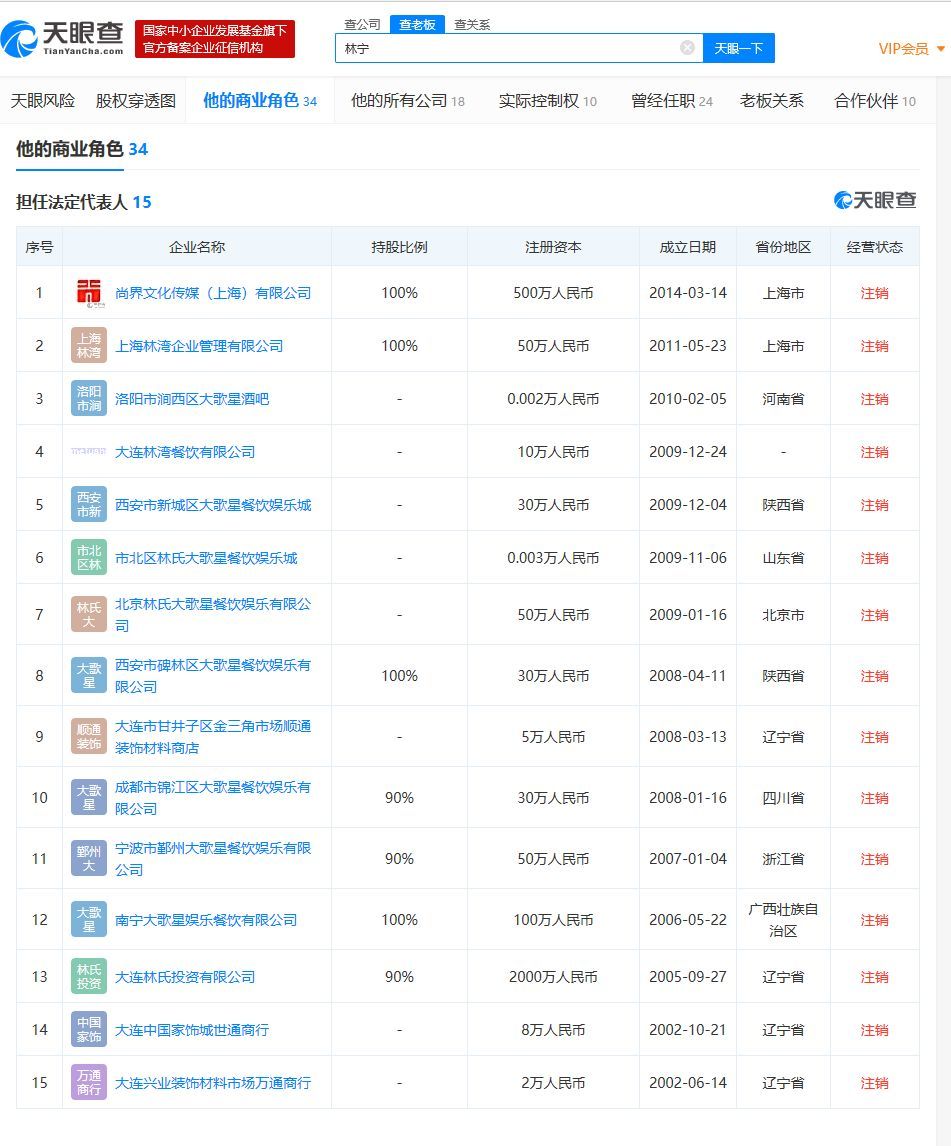This screenshot has height=1146, width=951.
Task: Click the 洛阳市涧 company avatar icon
Action: tap(89, 398)
